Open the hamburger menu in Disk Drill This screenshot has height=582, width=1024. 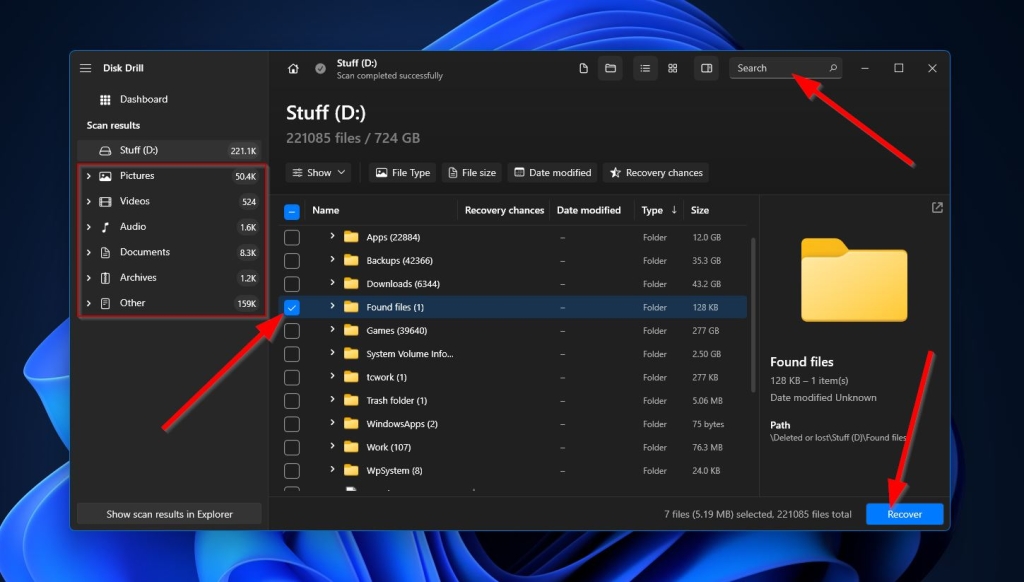[85, 67]
